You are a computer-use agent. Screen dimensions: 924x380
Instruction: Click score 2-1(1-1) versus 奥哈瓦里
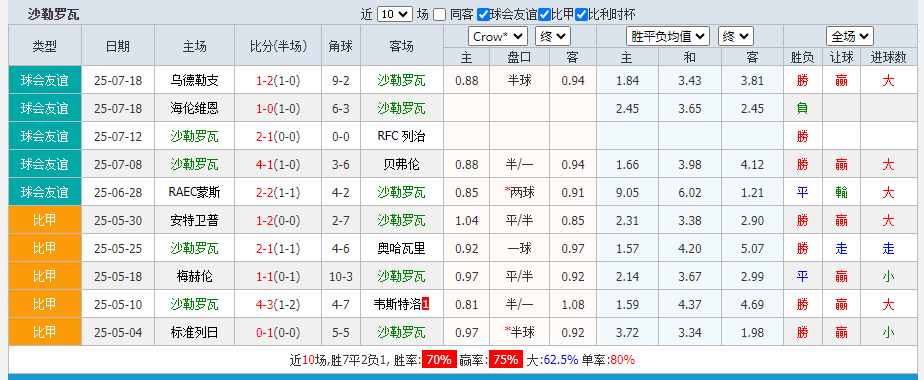pyautogui.click(x=278, y=249)
